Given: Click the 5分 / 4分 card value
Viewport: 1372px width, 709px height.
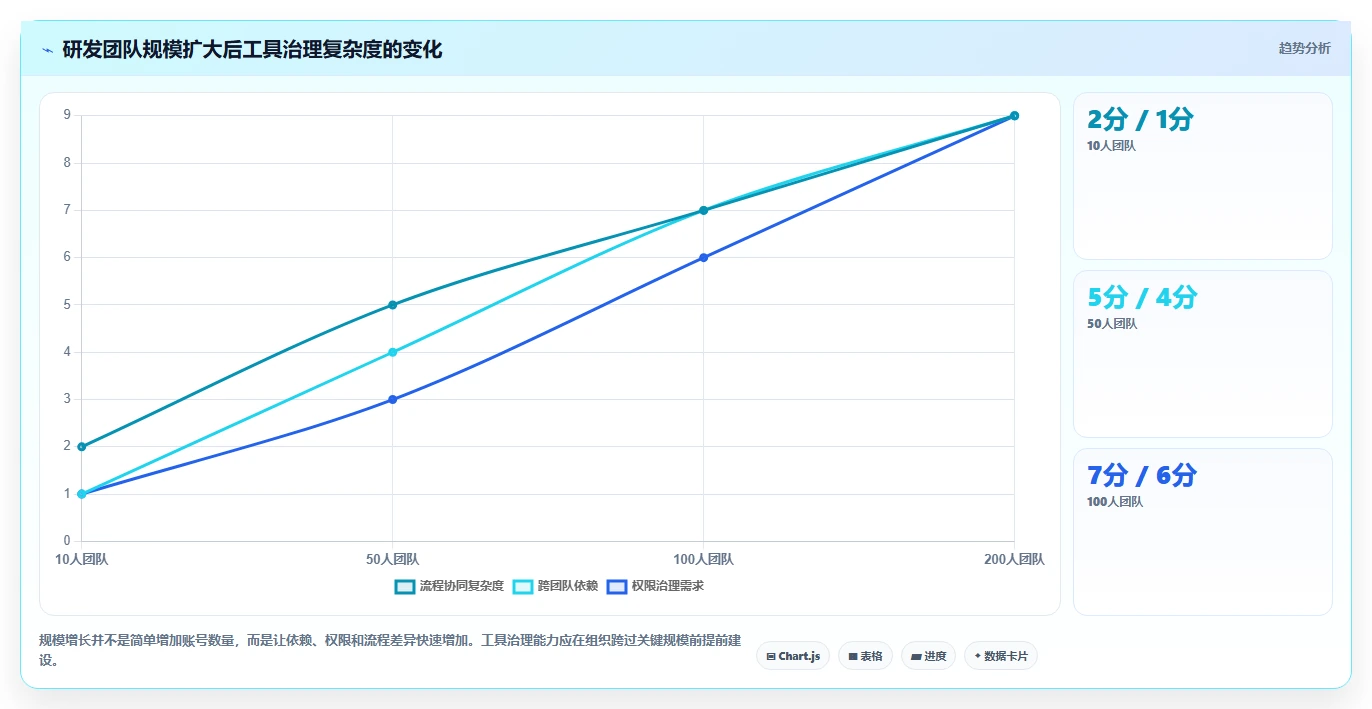Looking at the screenshot, I should pyautogui.click(x=1142, y=298).
